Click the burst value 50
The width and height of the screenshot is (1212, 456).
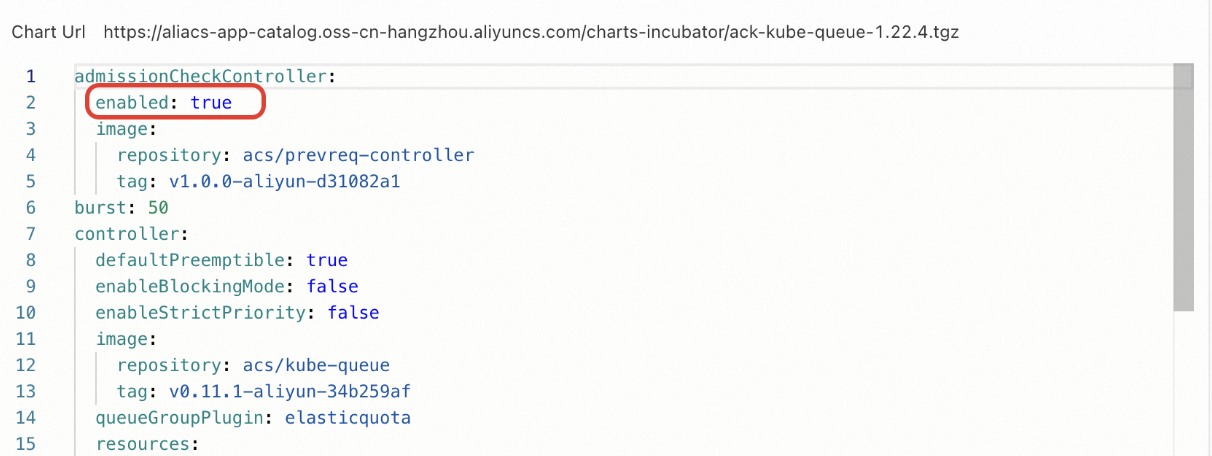157,208
